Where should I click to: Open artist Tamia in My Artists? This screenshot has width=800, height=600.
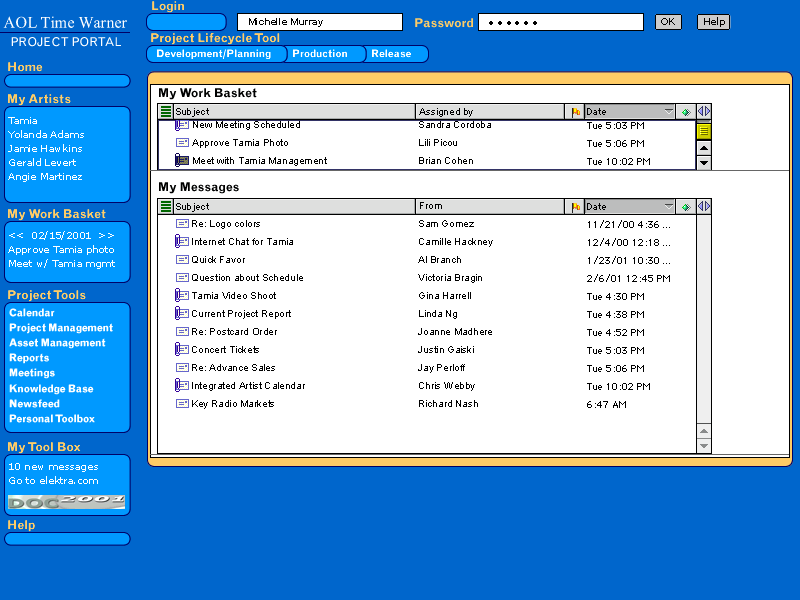point(22,120)
